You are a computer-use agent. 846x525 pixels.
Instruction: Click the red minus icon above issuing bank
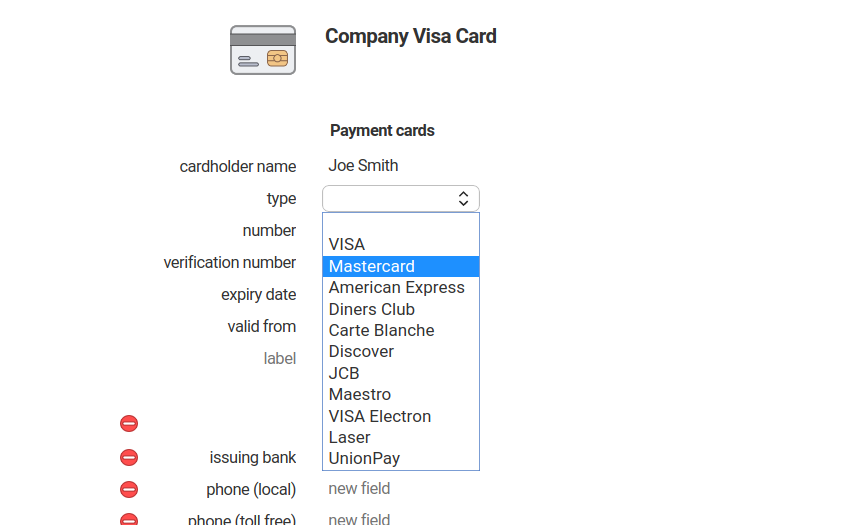pyautogui.click(x=129, y=423)
